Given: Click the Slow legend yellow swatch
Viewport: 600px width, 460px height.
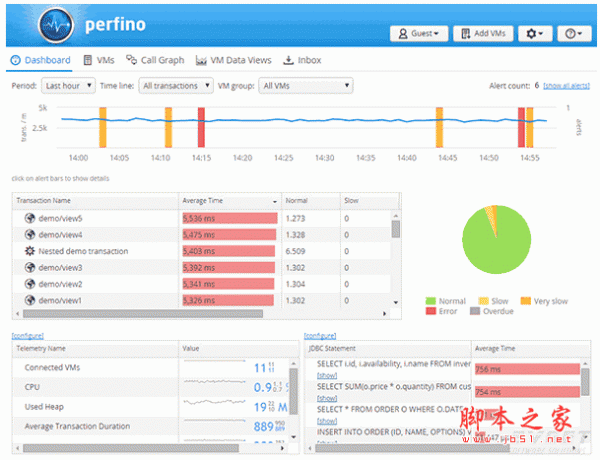Looking at the screenshot, I should [484, 301].
